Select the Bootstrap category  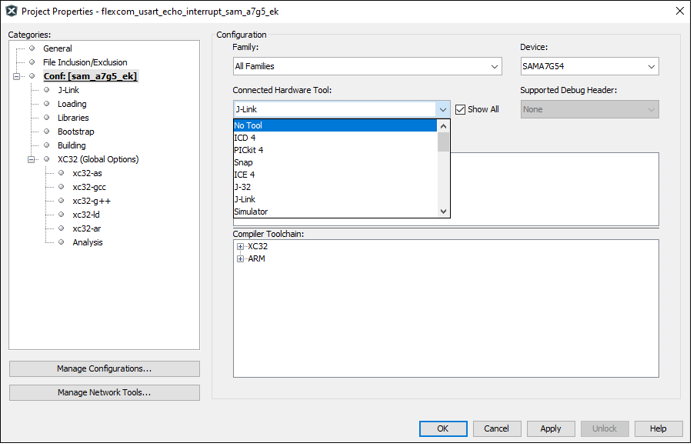coord(76,131)
